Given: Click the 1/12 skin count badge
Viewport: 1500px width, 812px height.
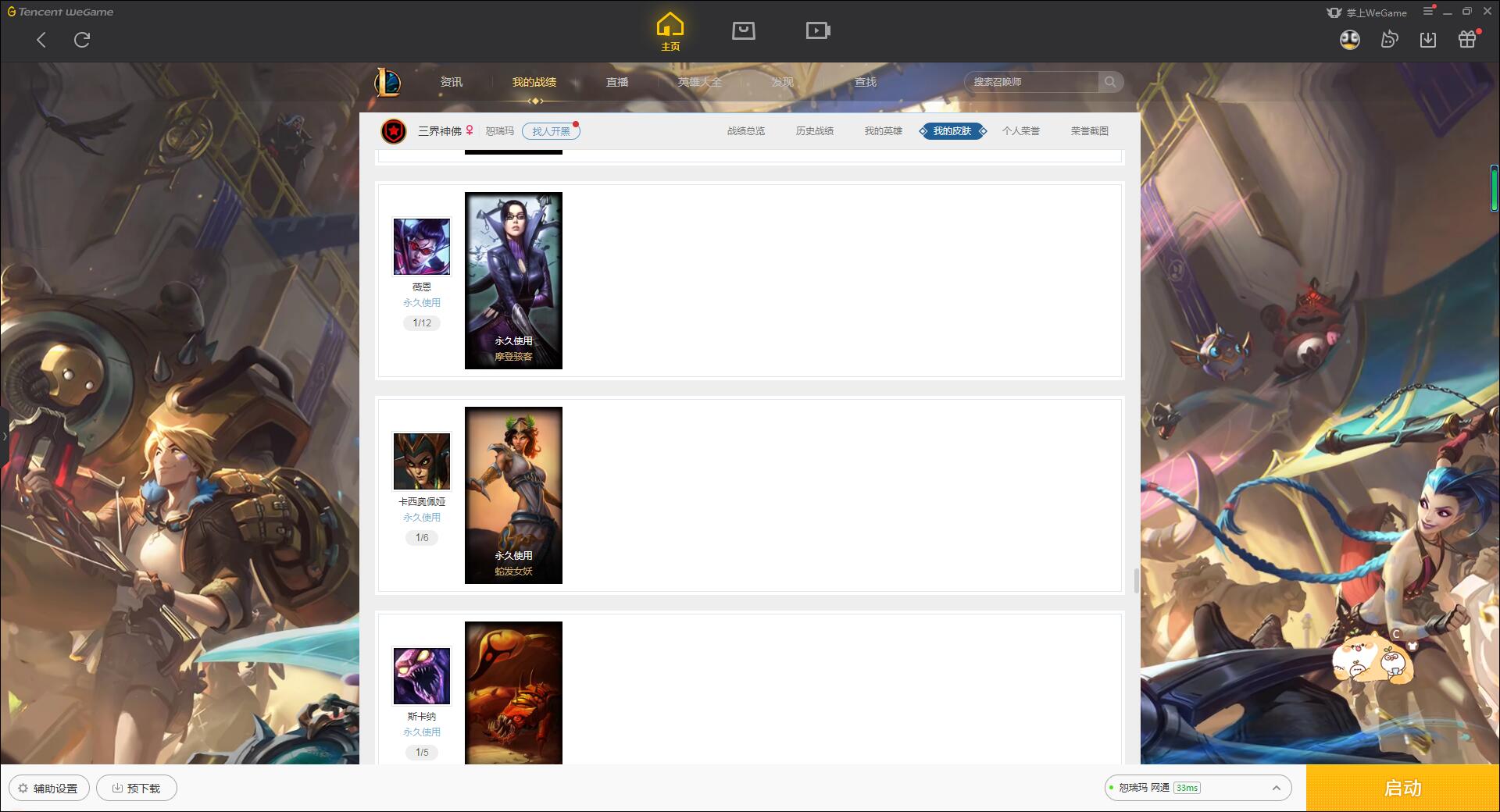Looking at the screenshot, I should pos(422,323).
